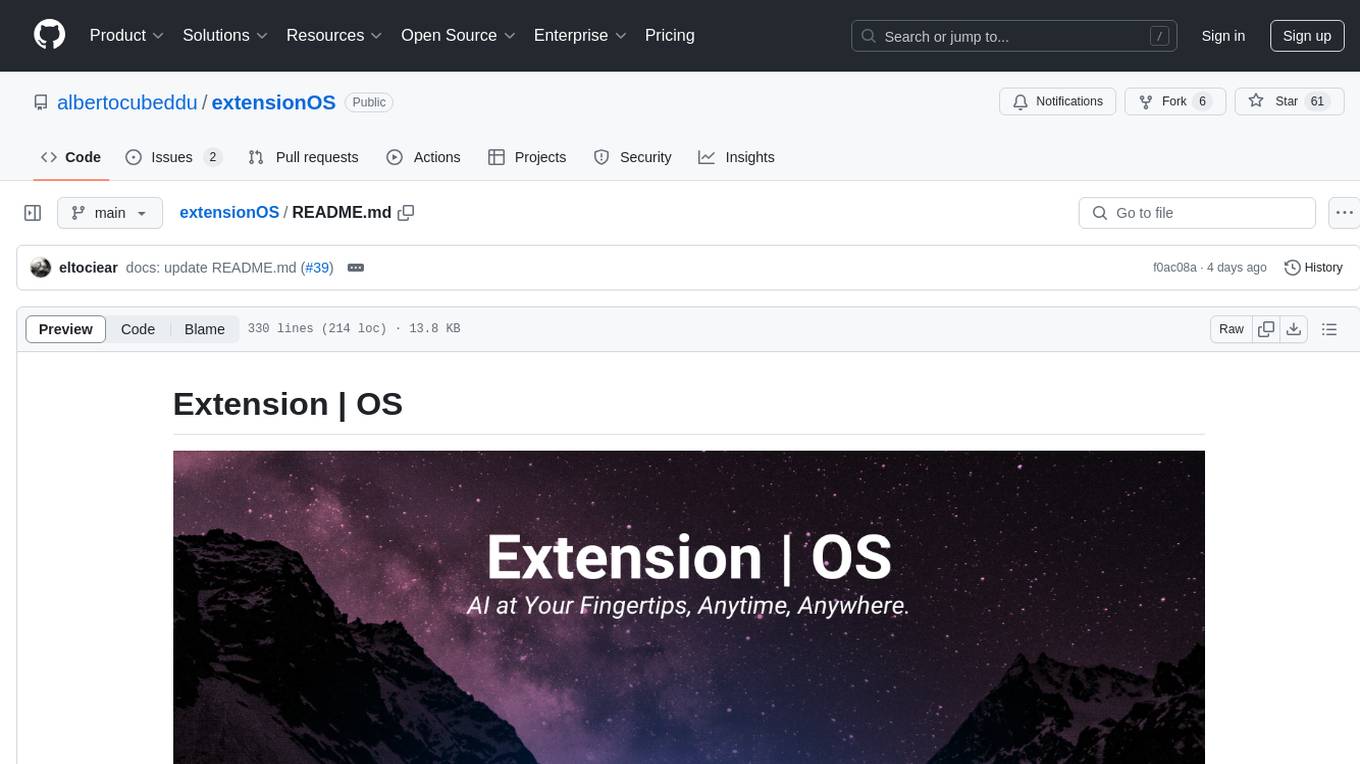Click Sign in link
This screenshot has height=764, width=1360.
click(1223, 36)
